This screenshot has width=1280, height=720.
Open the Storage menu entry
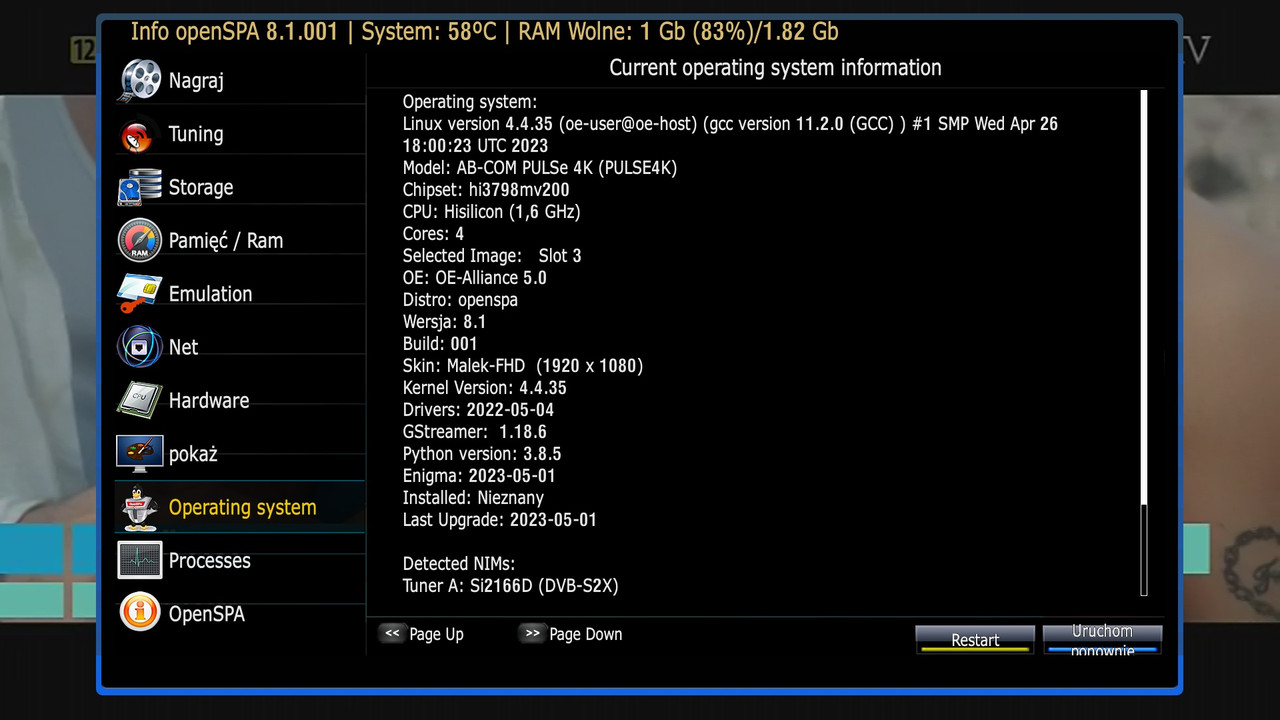click(x=240, y=187)
